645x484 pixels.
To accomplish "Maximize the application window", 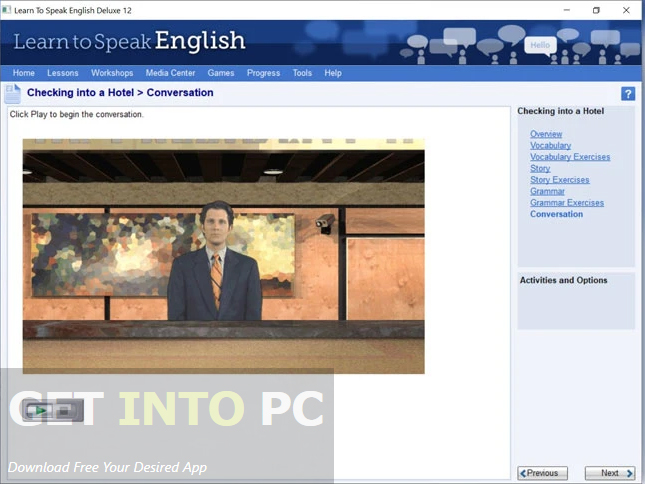I will [596, 10].
